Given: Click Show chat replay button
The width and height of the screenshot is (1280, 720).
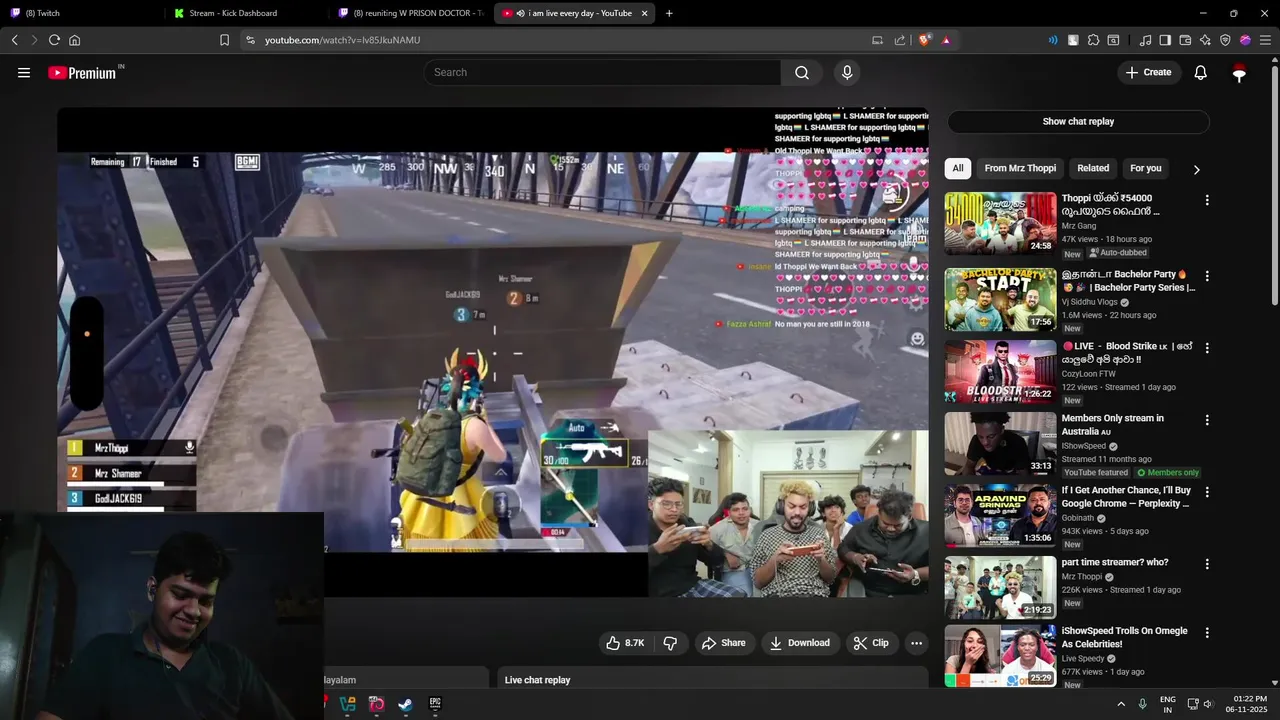Looking at the screenshot, I should [x=1078, y=121].
